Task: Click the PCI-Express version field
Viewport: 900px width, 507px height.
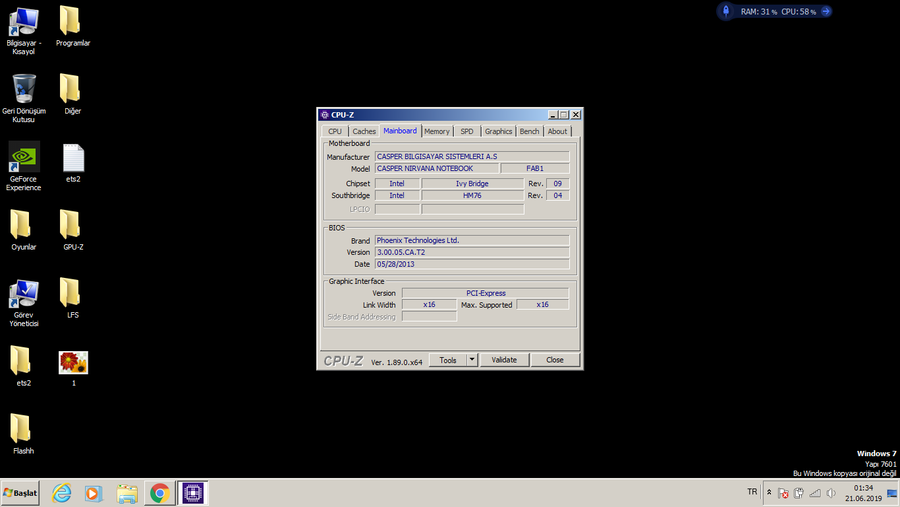Action: pos(486,293)
